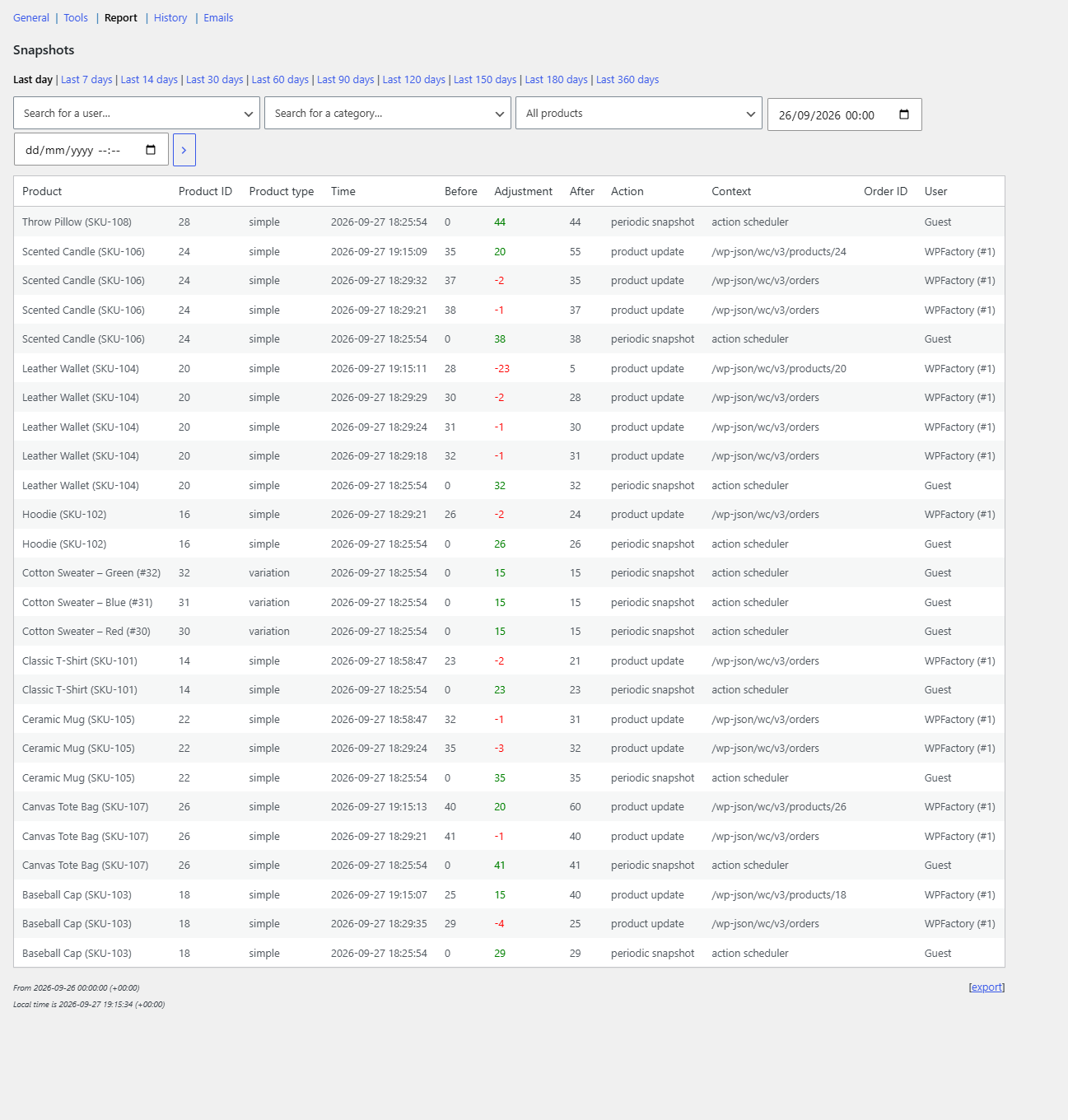View Last 360 days range

tap(627, 80)
